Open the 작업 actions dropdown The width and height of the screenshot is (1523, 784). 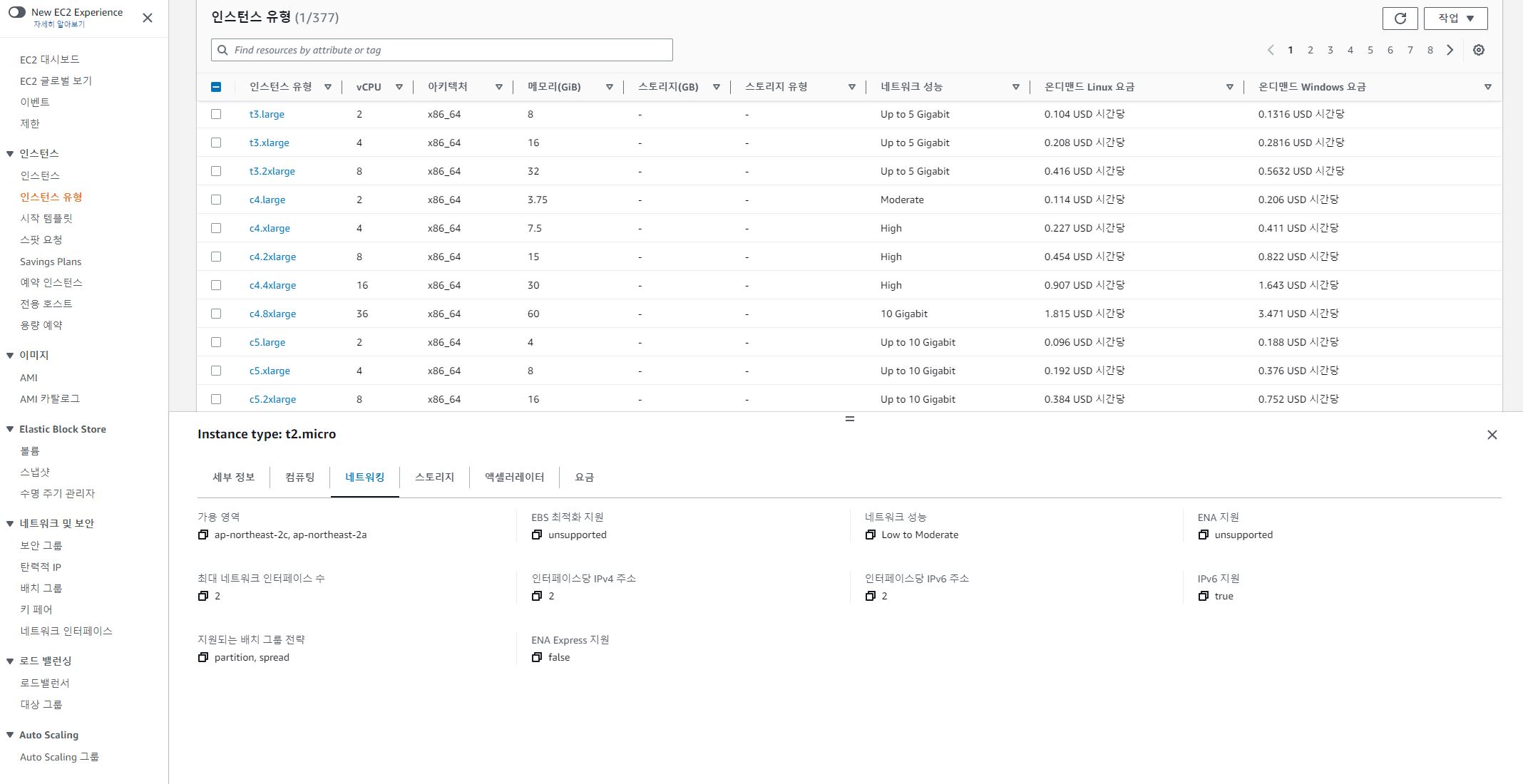[1455, 19]
